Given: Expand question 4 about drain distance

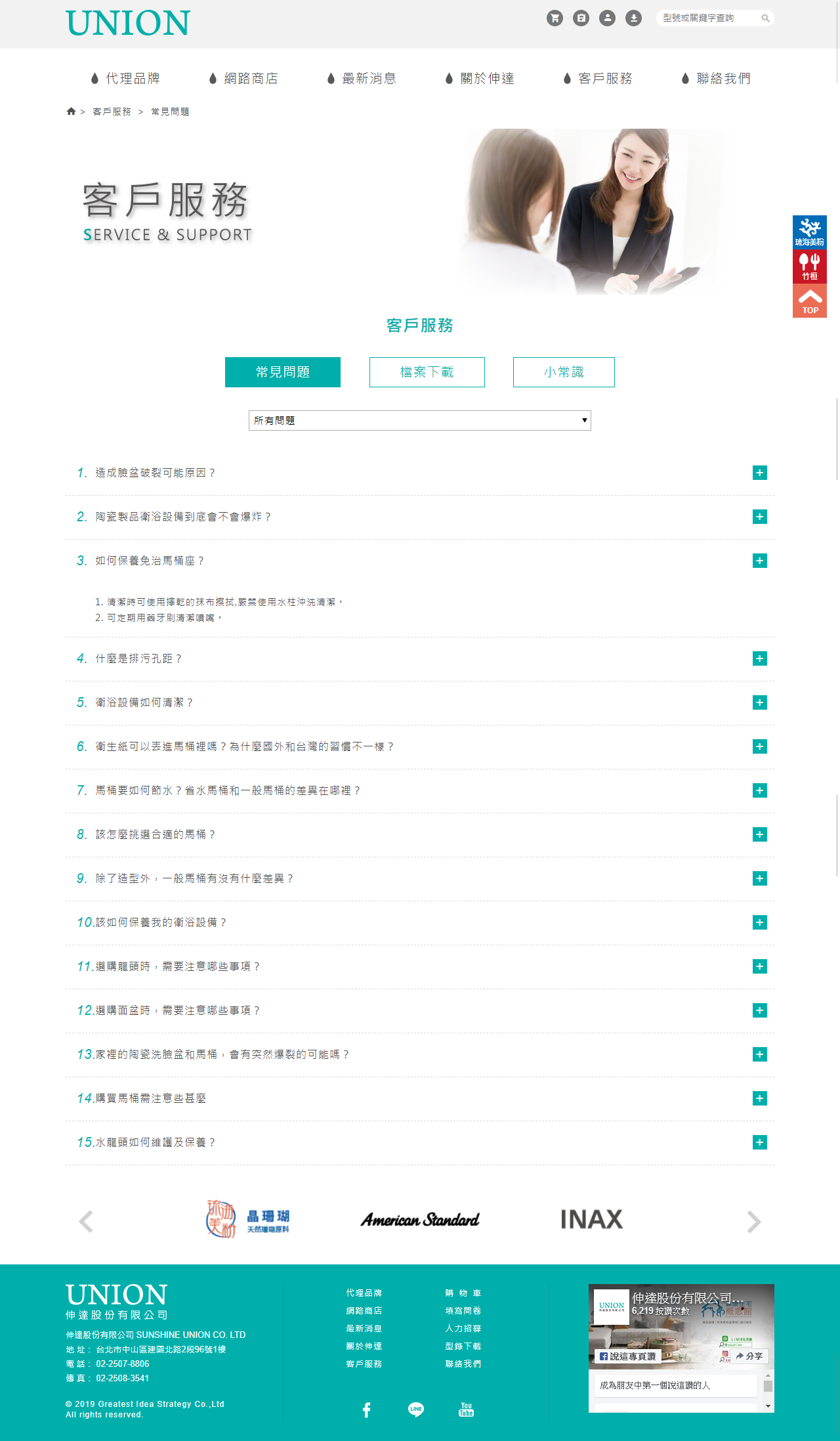Looking at the screenshot, I should (x=760, y=658).
